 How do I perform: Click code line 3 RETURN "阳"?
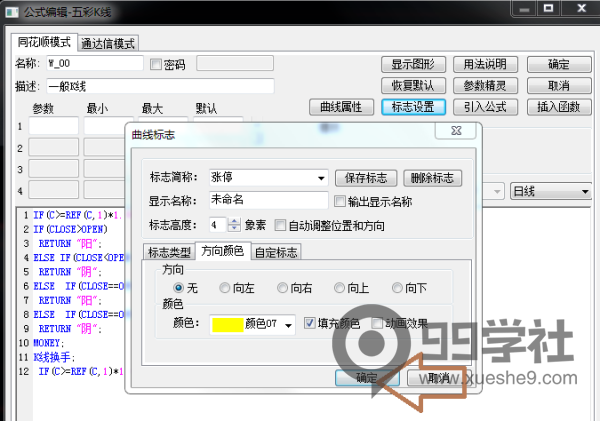coord(70,243)
